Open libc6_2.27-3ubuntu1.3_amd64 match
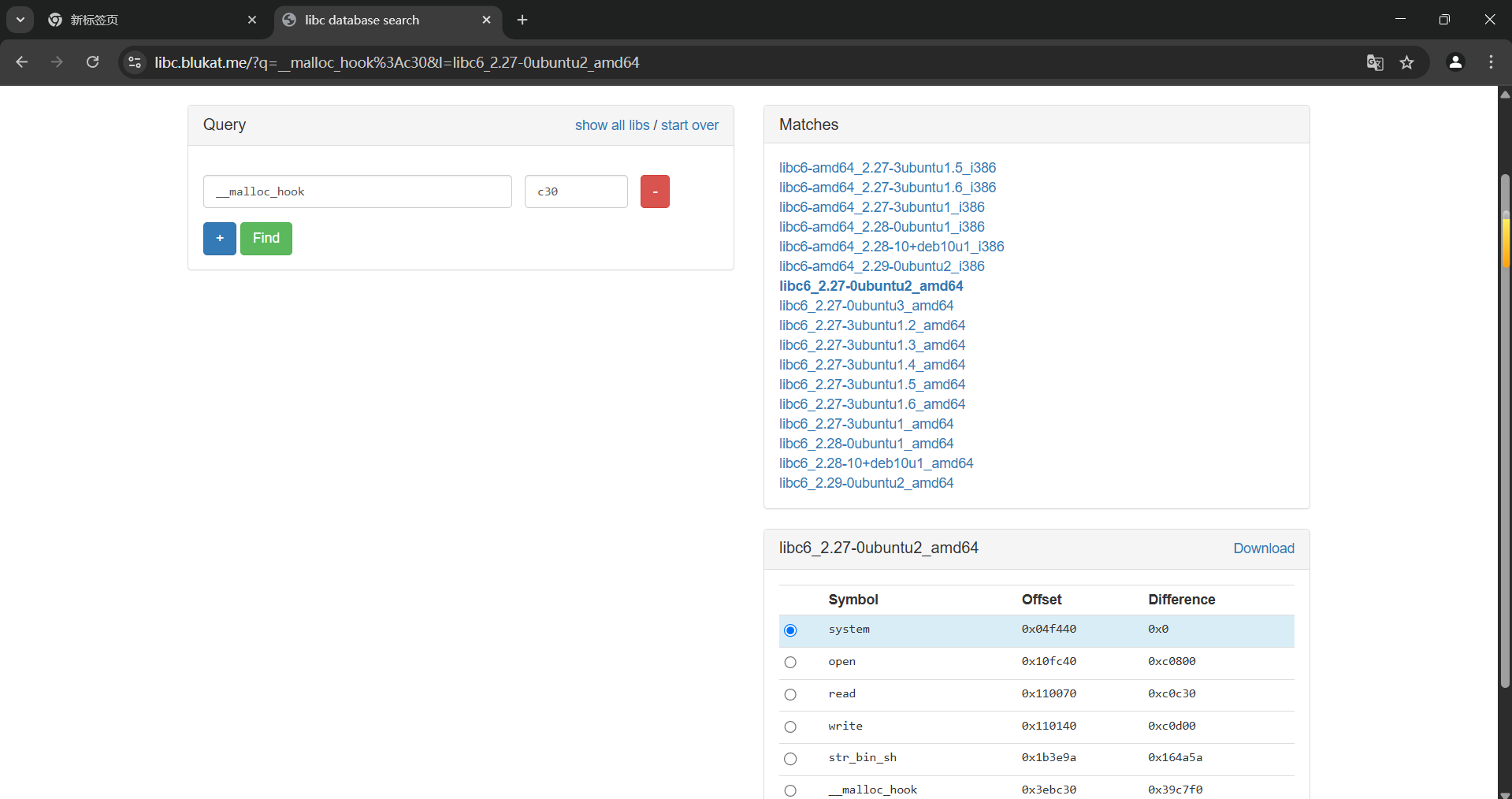The height and width of the screenshot is (799, 1512). [x=872, y=345]
